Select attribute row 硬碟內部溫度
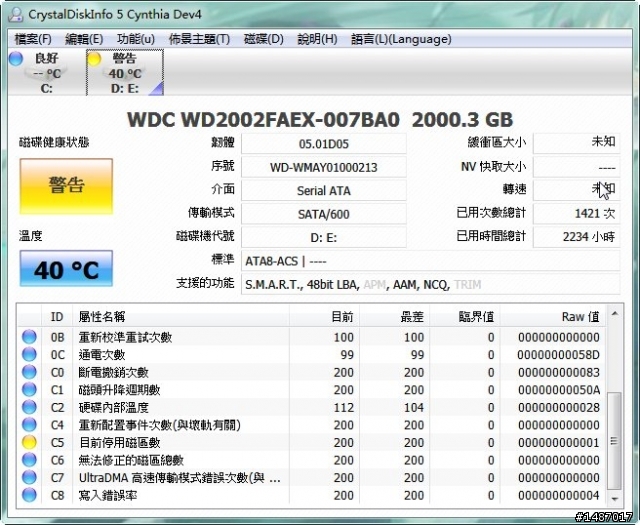Viewport: 640px width, 525px height. point(312,407)
